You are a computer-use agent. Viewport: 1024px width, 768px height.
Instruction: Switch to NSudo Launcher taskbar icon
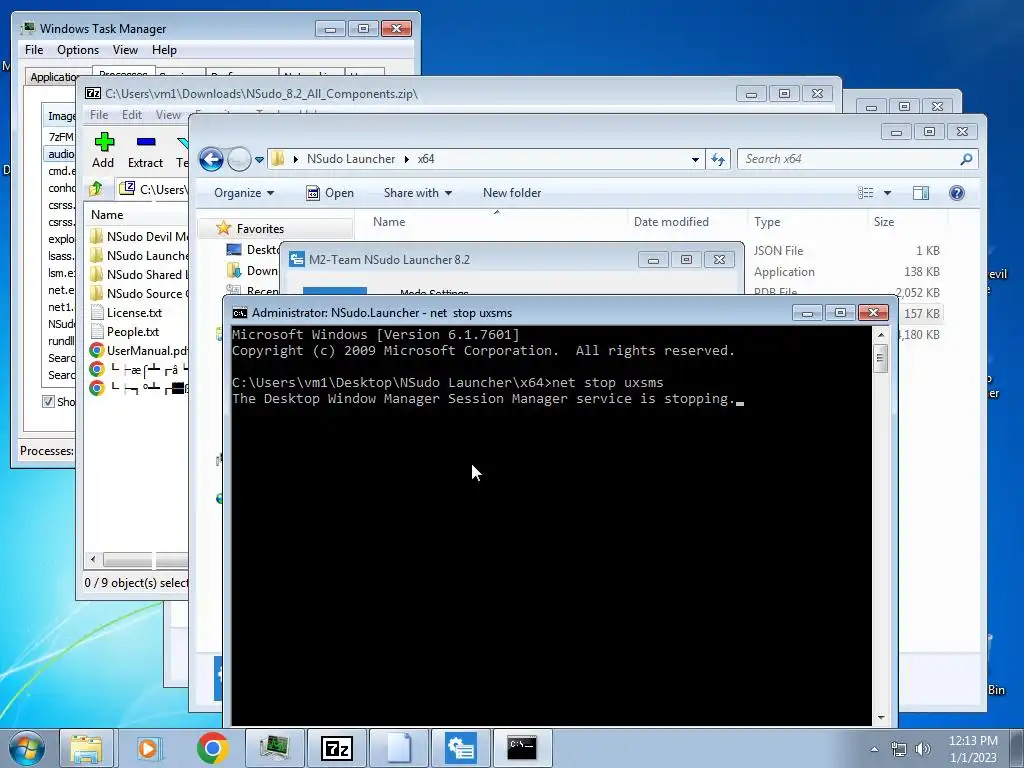(x=461, y=748)
